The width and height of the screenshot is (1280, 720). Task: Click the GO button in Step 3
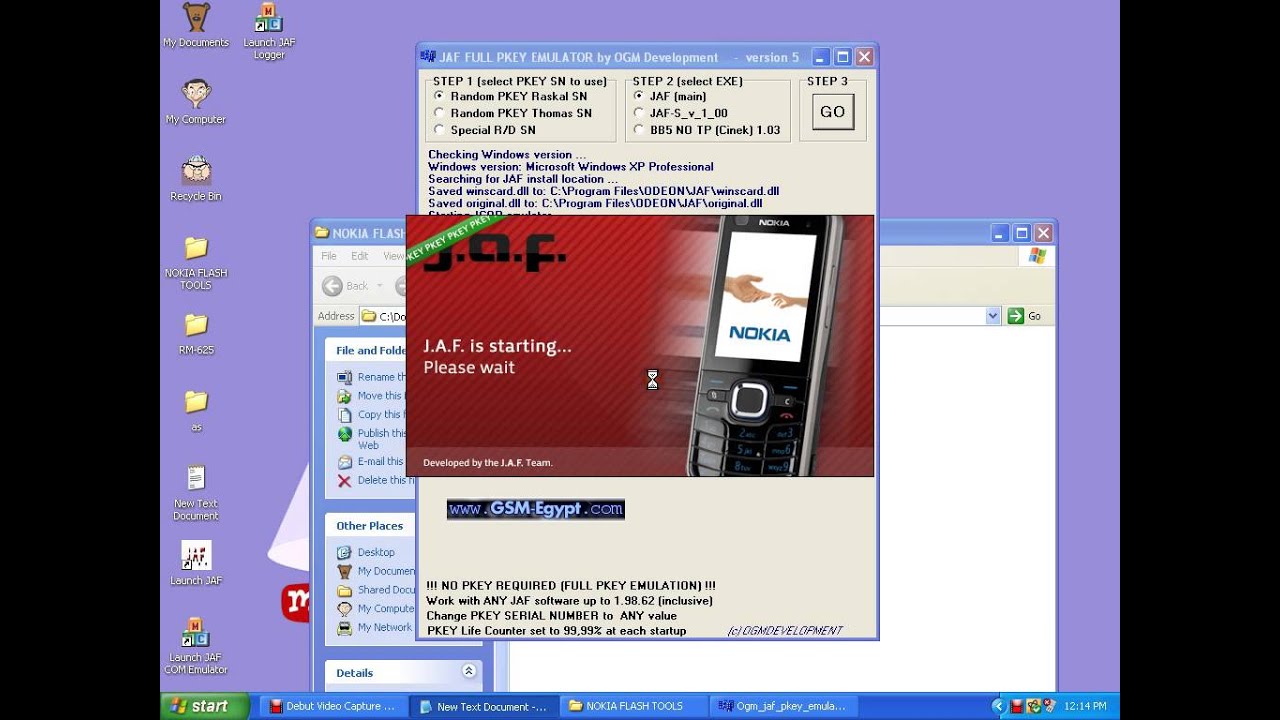click(832, 112)
